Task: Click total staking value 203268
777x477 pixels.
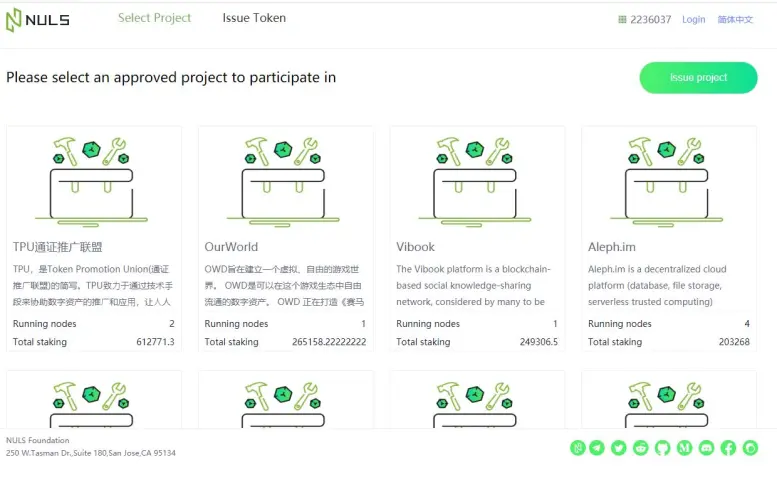Action: click(734, 342)
